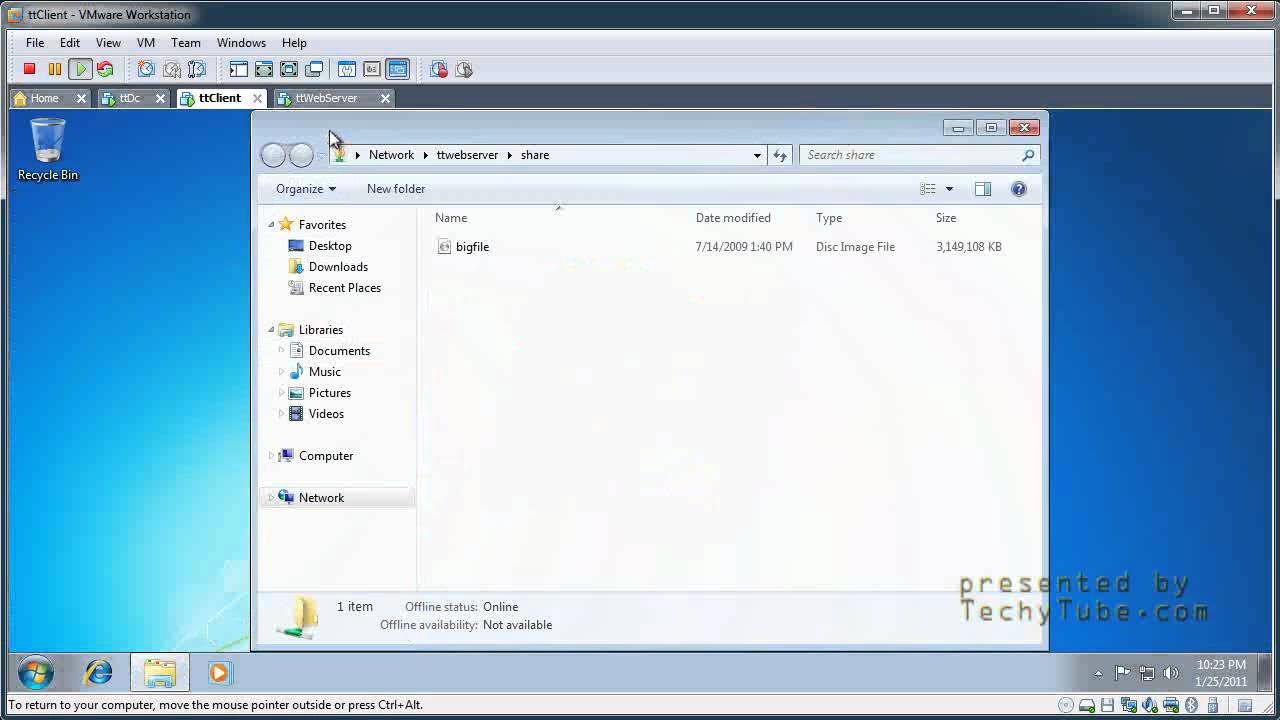Image resolution: width=1280 pixels, height=720 pixels.
Task: Open the Snapshot Manager toolbar icon
Action: [197, 69]
